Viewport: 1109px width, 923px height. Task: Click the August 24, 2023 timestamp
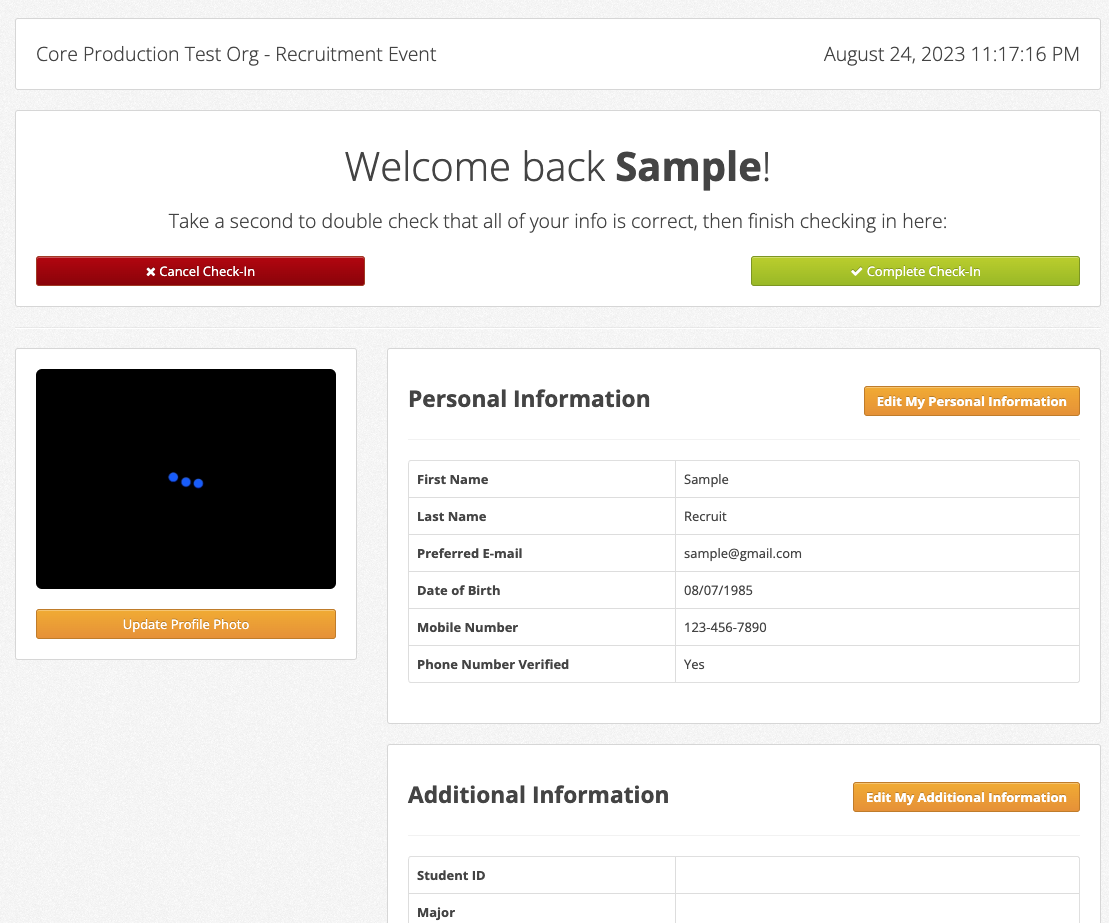pos(951,54)
